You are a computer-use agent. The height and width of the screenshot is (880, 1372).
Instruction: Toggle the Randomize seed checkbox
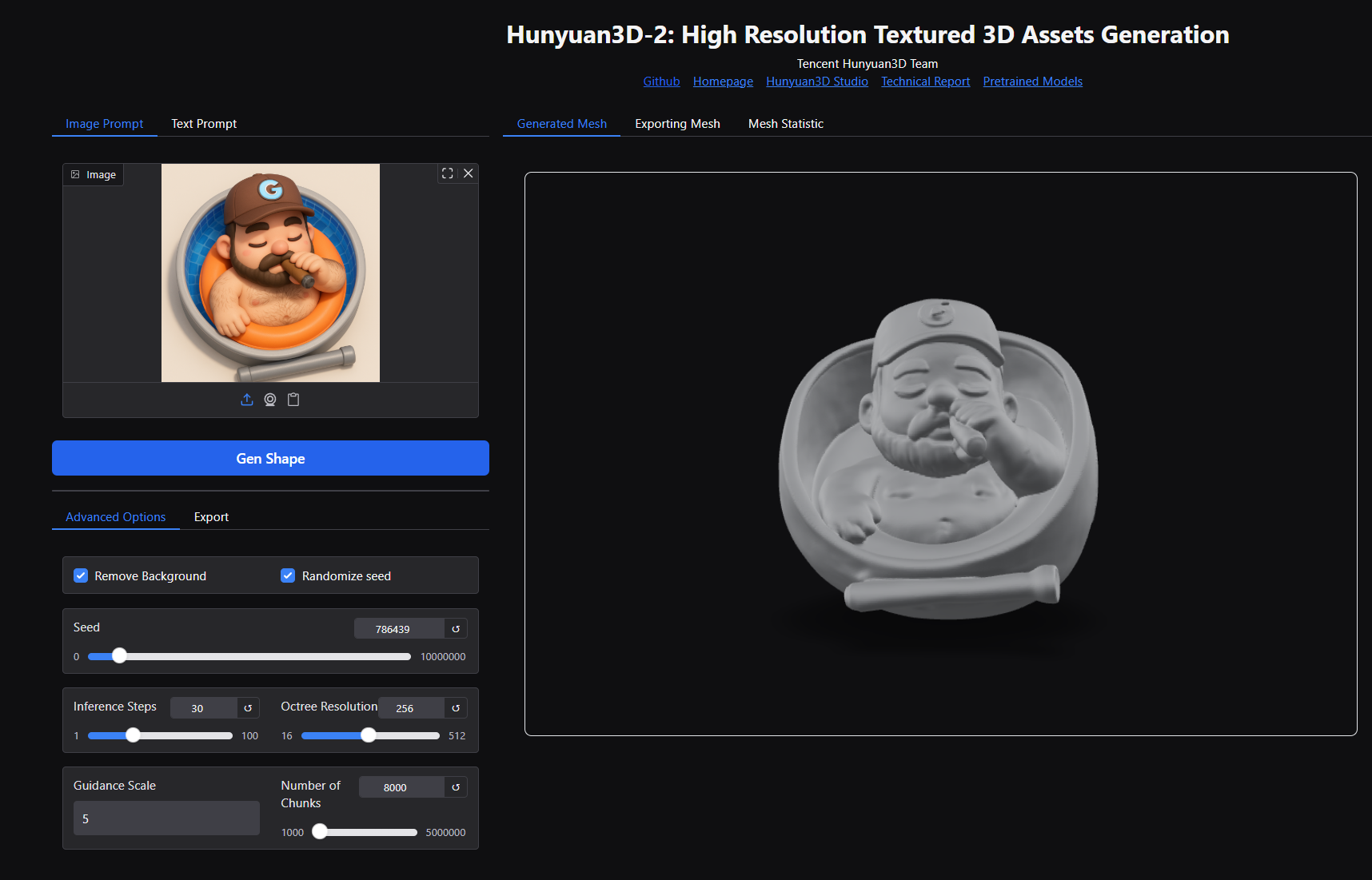tap(288, 575)
